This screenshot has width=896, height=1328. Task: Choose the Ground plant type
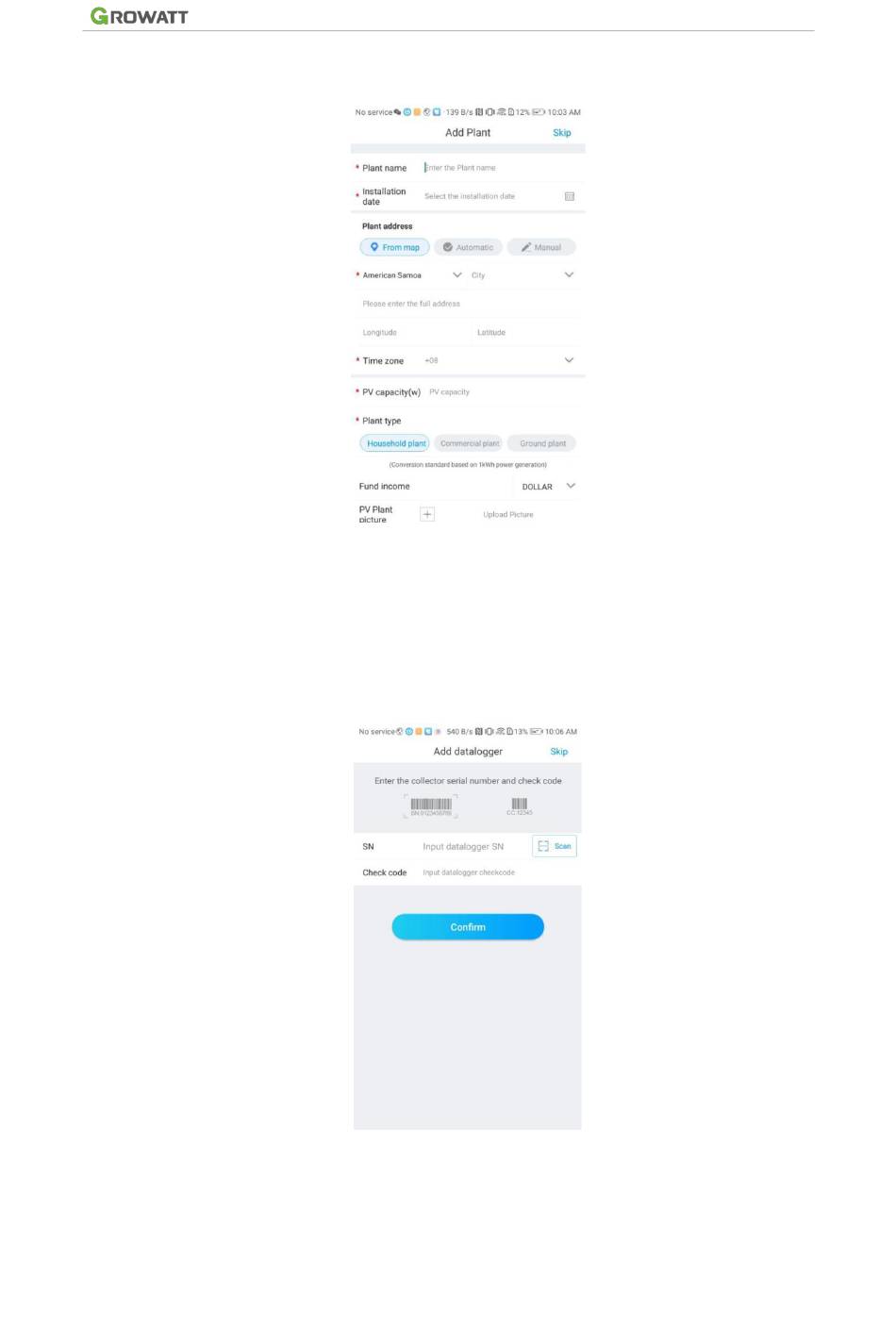pyautogui.click(x=542, y=443)
